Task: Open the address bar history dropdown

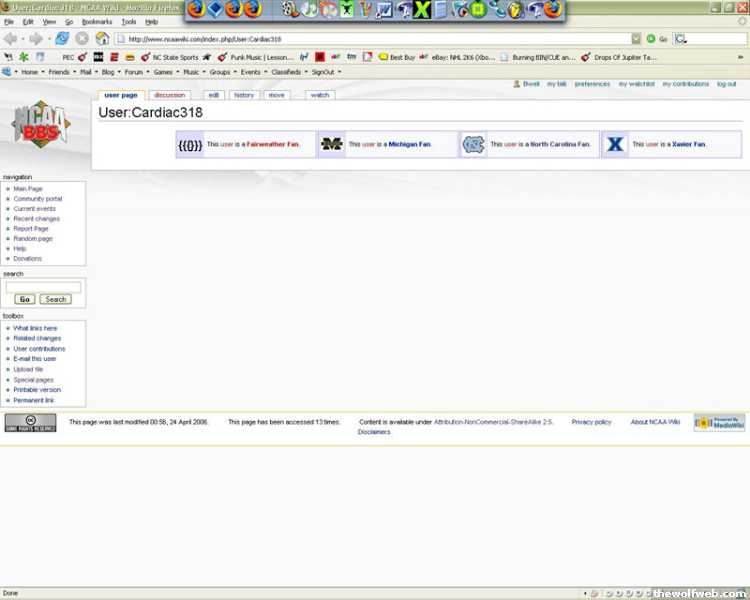Action: 636,38
